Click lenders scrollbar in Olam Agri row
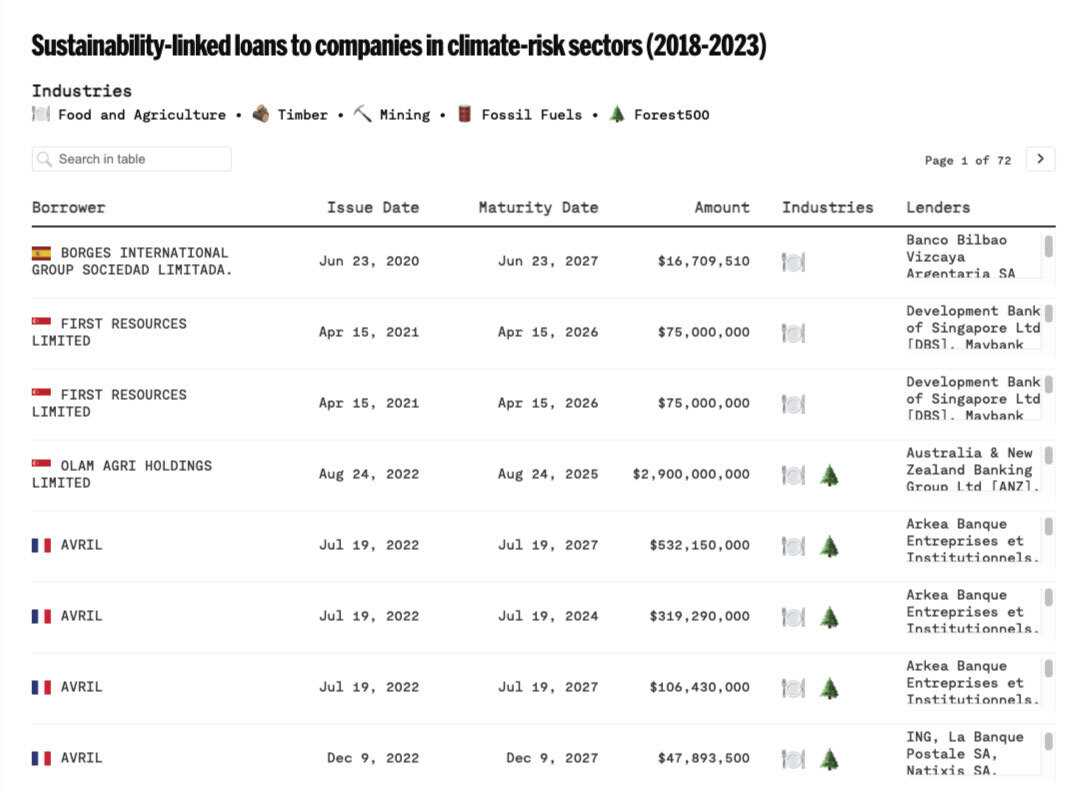 pyautogui.click(x=1048, y=456)
